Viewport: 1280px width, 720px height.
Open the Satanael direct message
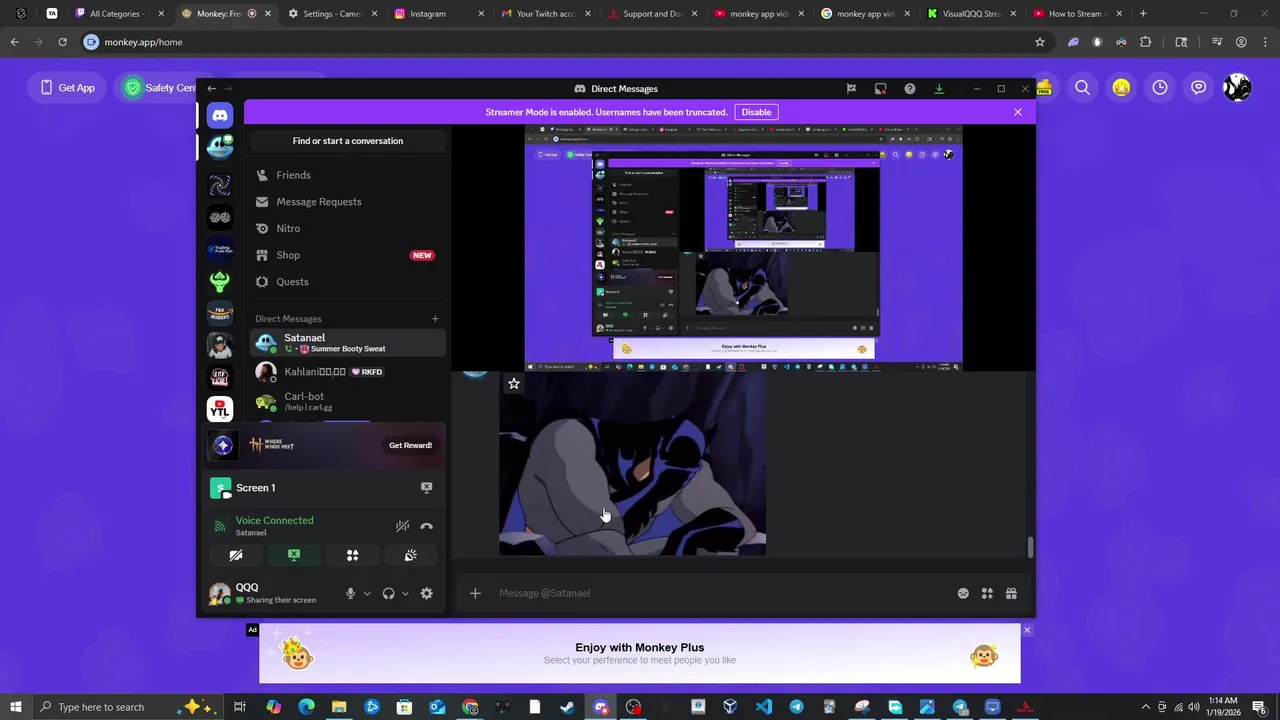[348, 343]
